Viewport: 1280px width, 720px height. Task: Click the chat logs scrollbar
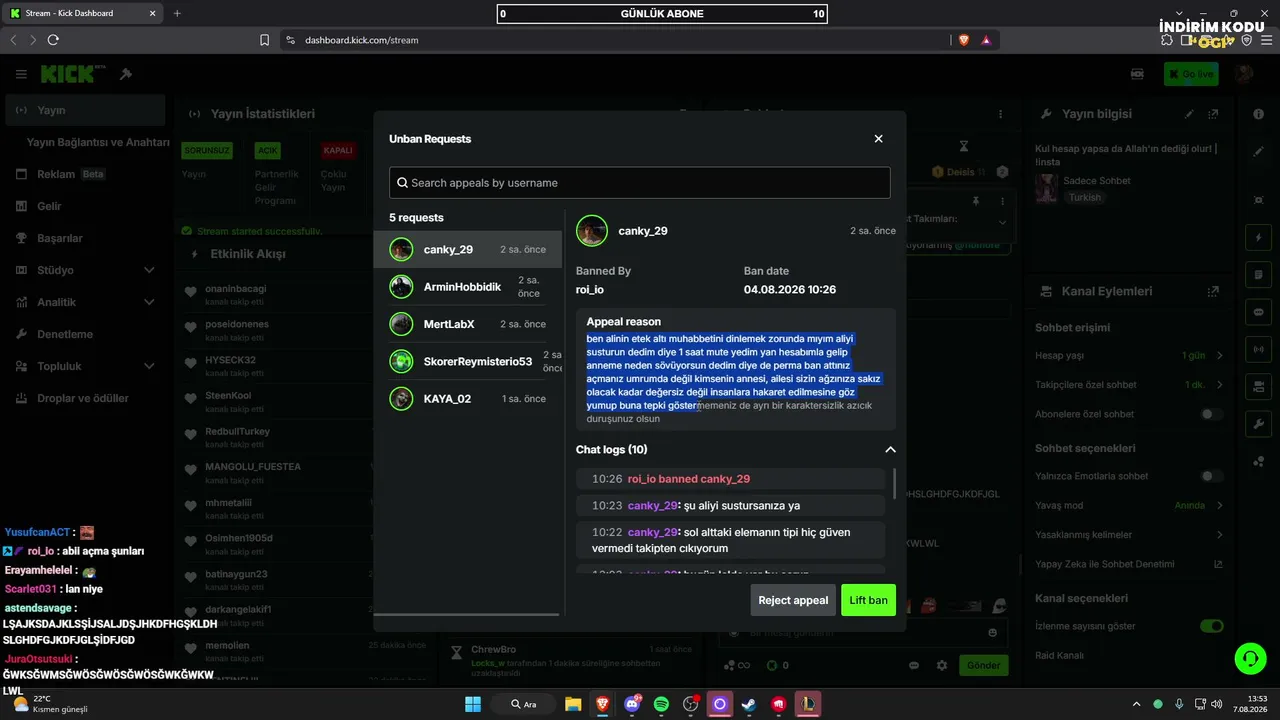pos(894,482)
